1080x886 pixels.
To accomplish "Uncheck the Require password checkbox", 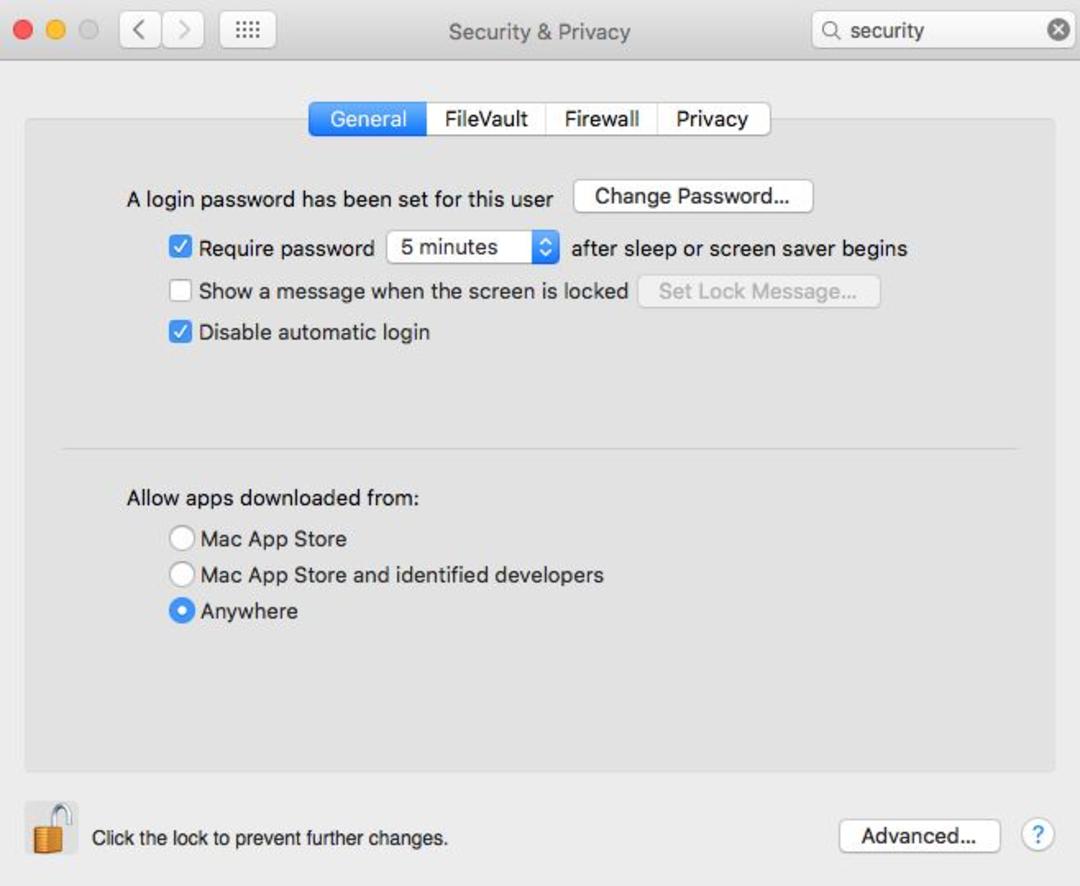I will point(180,247).
